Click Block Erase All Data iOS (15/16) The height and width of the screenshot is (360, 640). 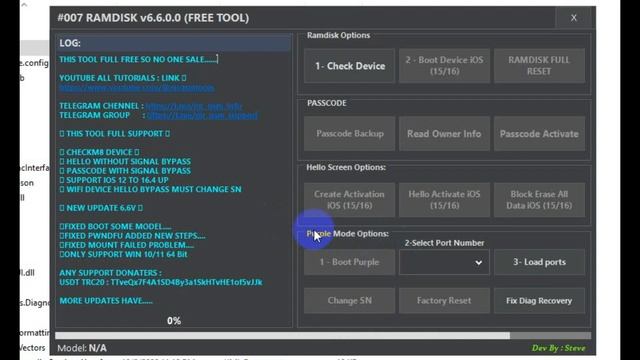[x=539, y=200]
